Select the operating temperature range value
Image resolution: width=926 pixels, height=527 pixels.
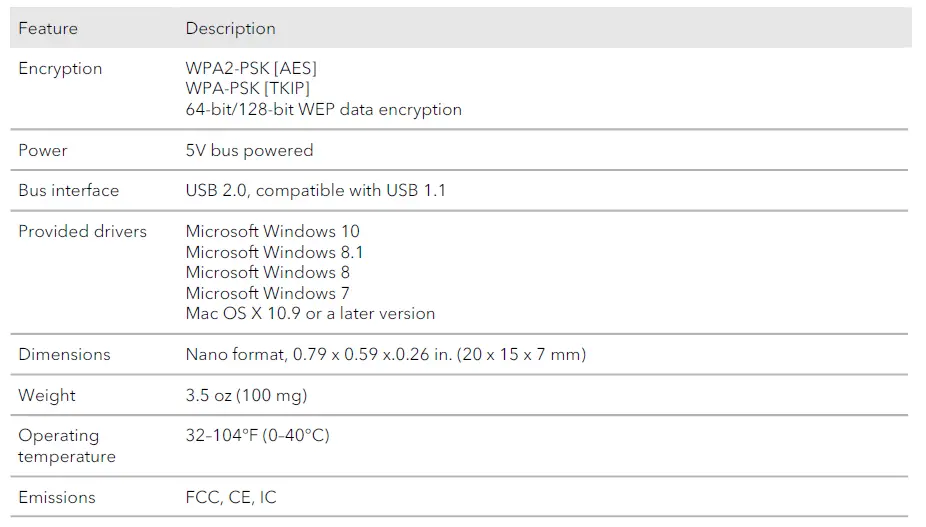coord(257,435)
